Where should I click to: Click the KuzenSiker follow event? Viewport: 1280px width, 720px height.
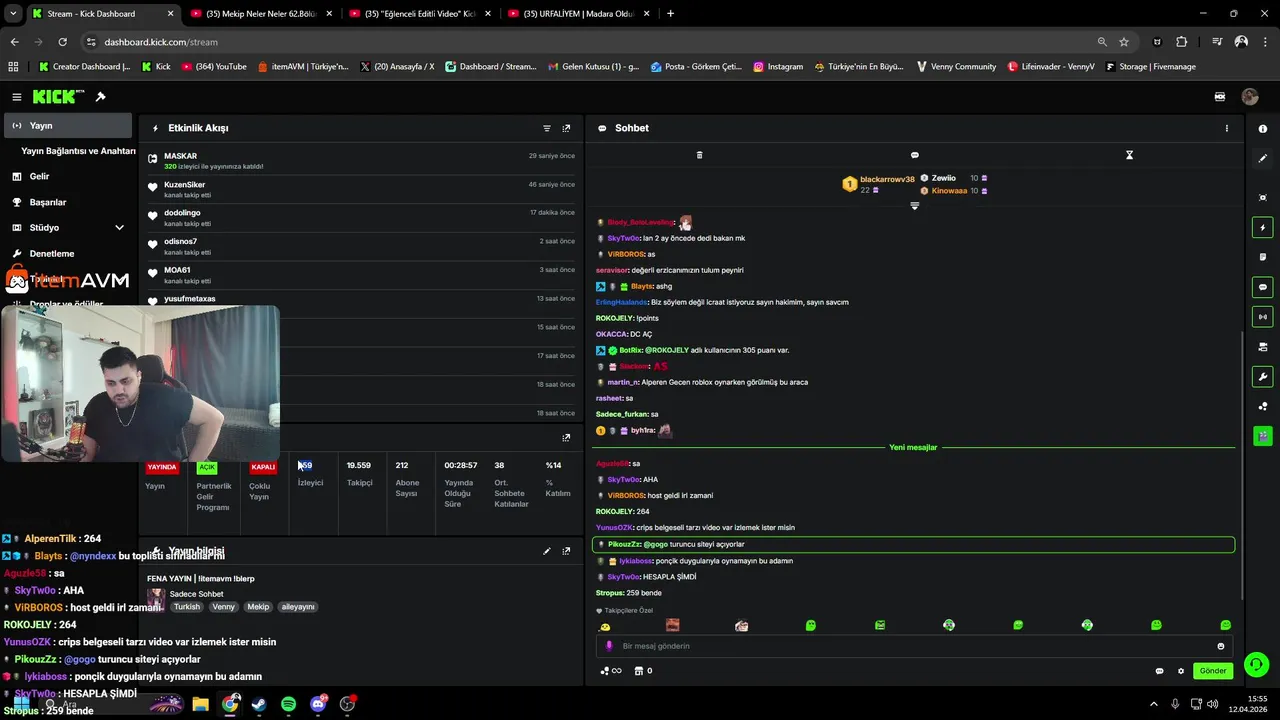pyautogui.click(x=361, y=189)
